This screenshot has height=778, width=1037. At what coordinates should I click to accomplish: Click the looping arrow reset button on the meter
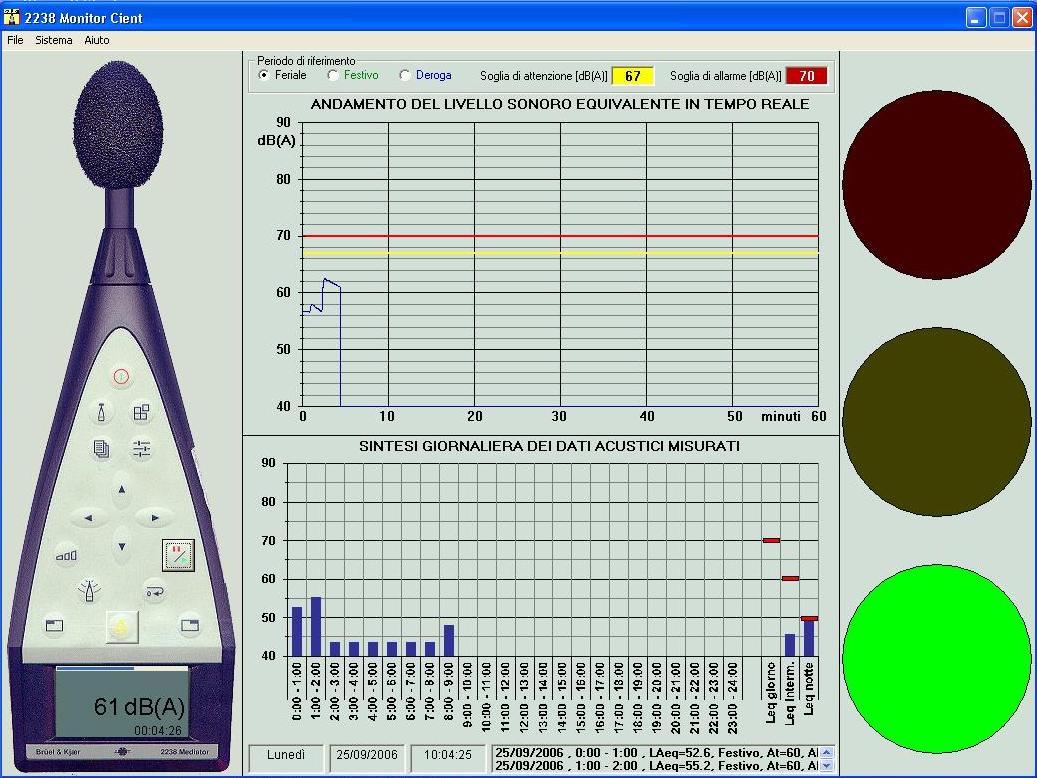(155, 591)
